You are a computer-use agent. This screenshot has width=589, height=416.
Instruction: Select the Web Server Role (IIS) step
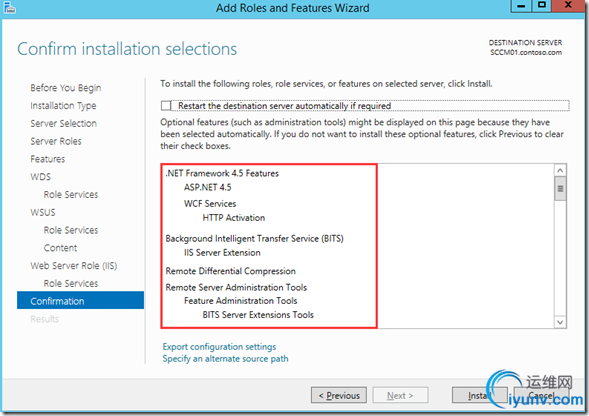pos(74,266)
